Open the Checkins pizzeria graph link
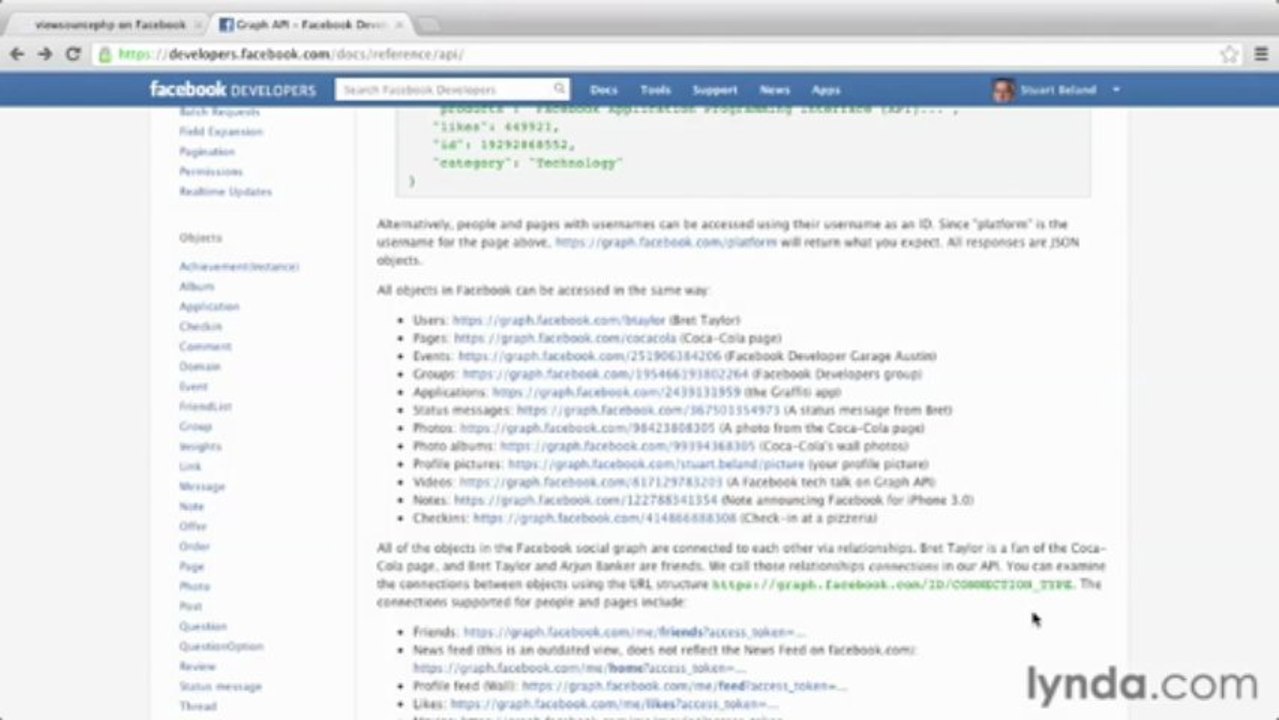 (605, 518)
